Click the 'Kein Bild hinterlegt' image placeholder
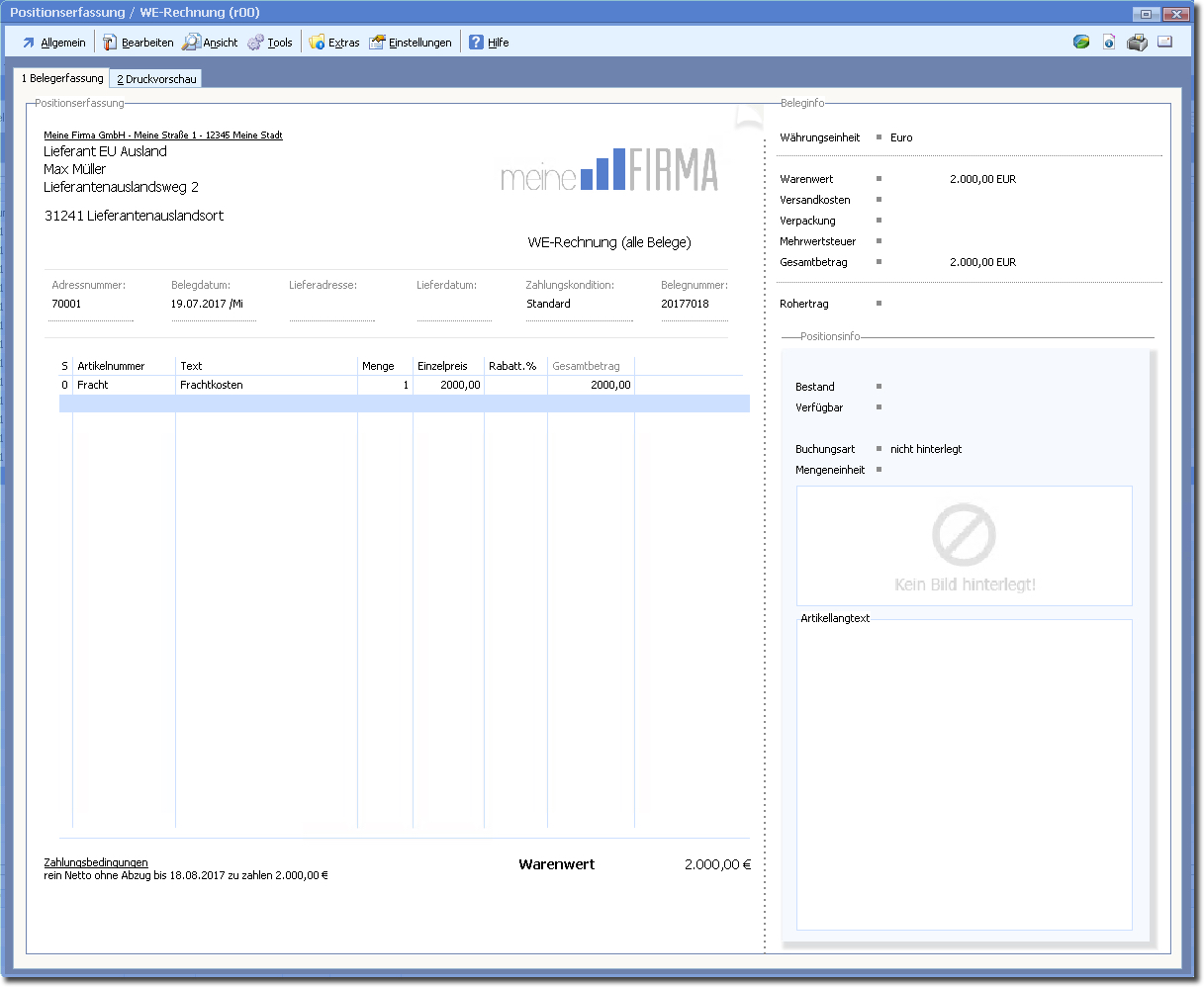This screenshot has width=1204, height=987. [x=964, y=546]
